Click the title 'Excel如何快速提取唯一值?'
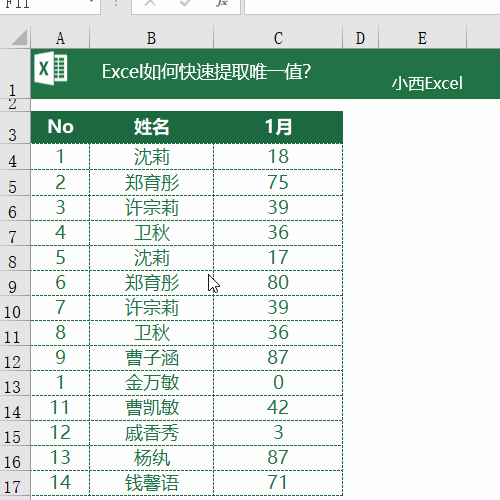 207,71
